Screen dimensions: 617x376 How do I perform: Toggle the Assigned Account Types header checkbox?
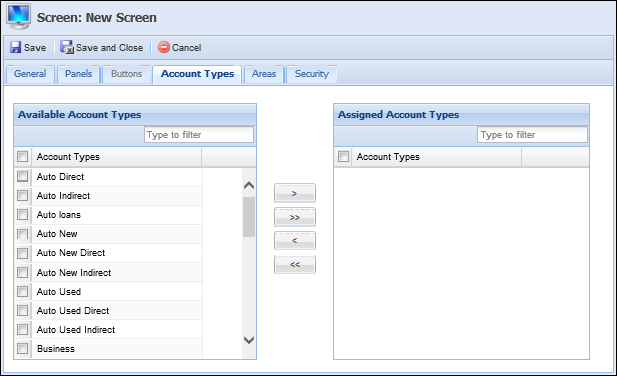tap(343, 157)
